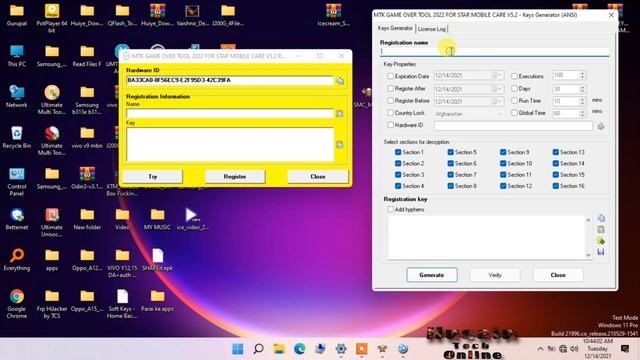640x360 pixels.
Task: Open Network desktop icon
Action: pos(17,97)
